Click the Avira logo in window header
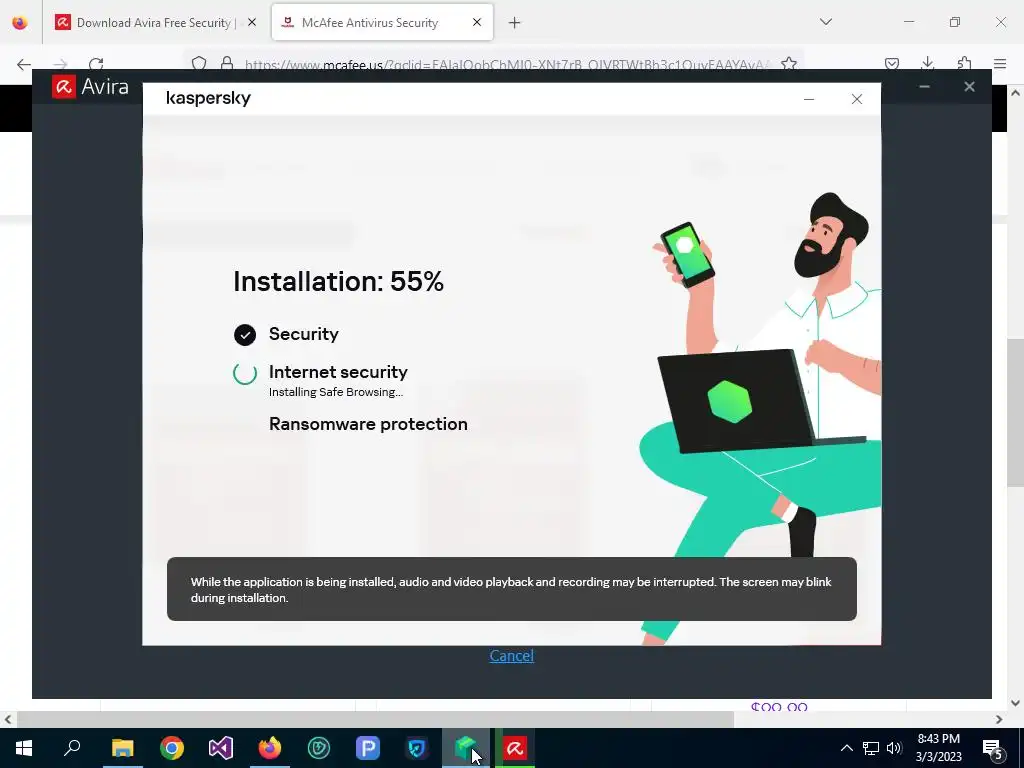1024x768 pixels. (x=90, y=86)
